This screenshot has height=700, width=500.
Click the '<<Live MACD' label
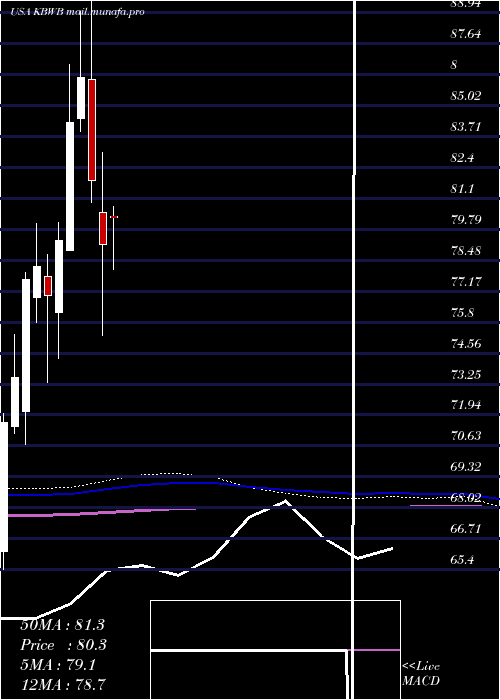(421, 674)
